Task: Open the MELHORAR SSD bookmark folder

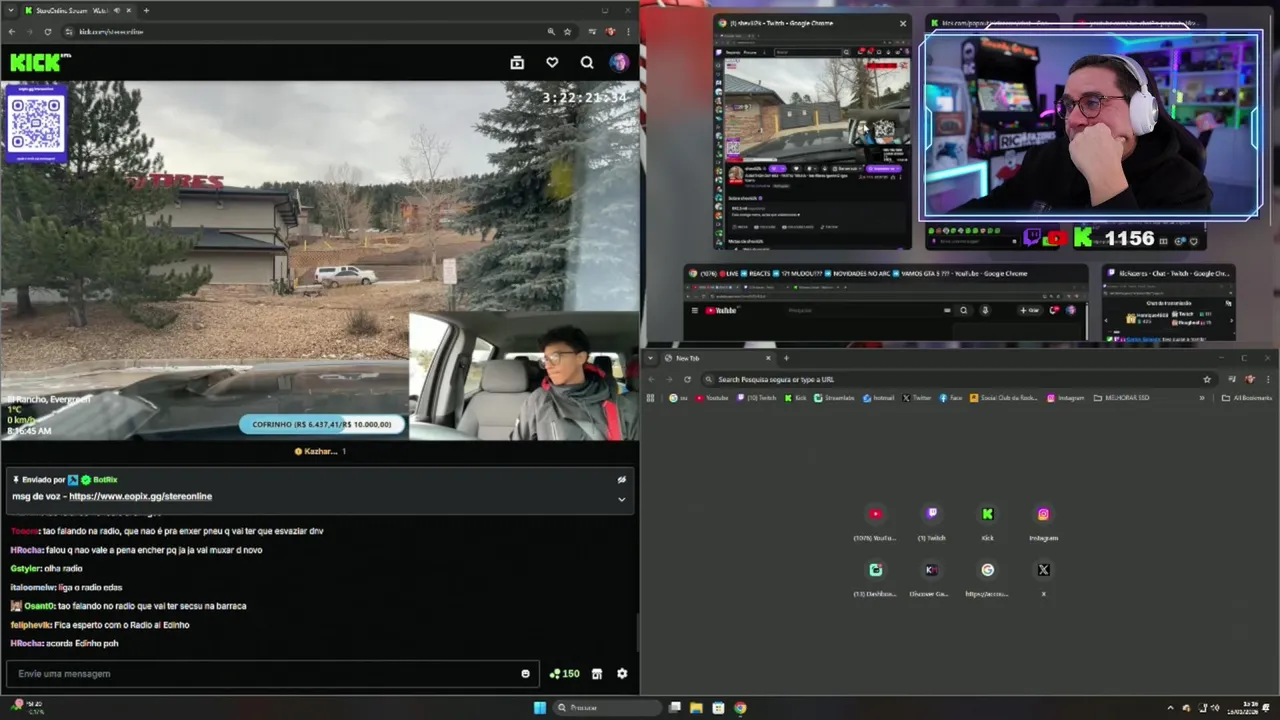Action: [1122, 398]
